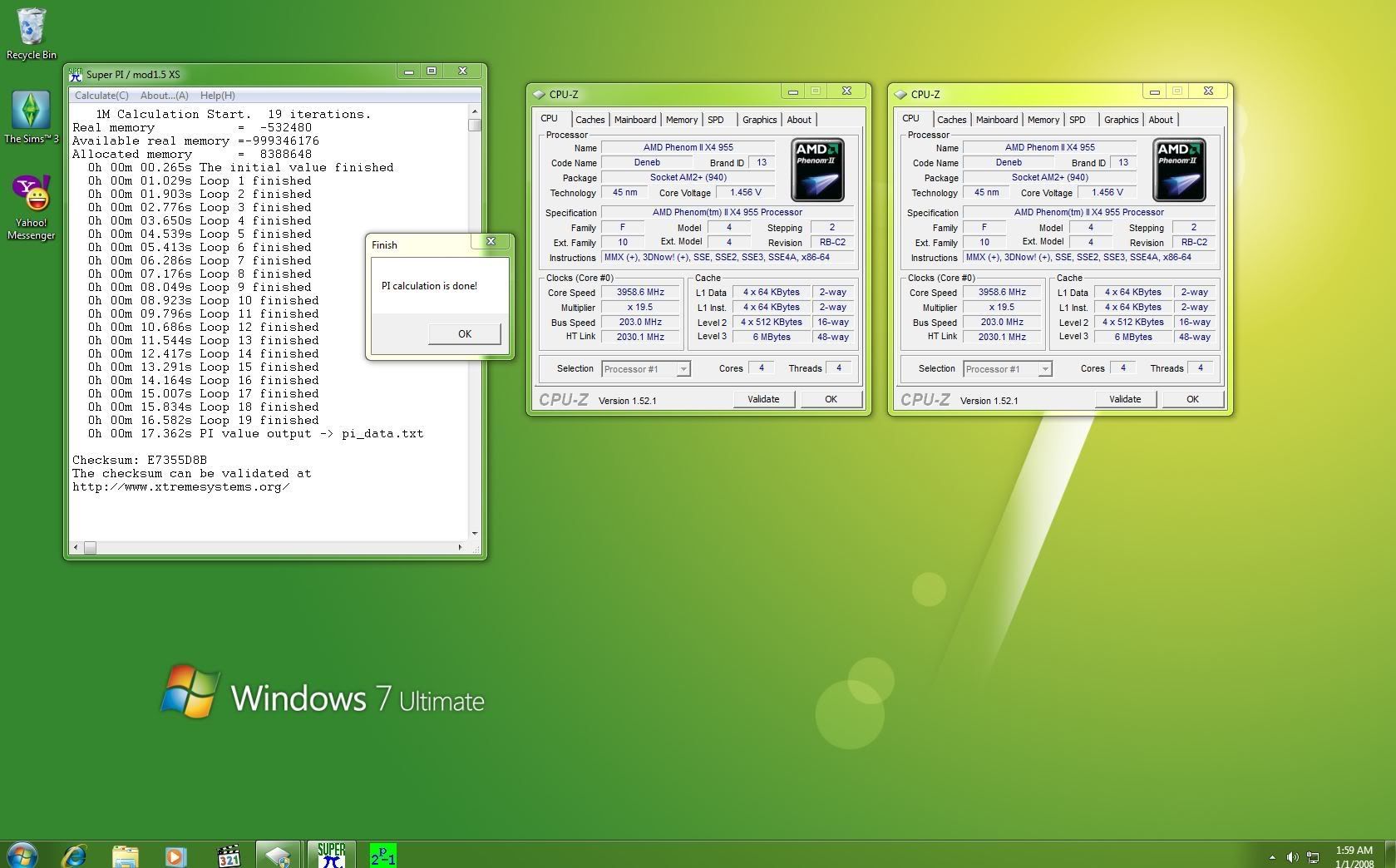This screenshot has width=1396, height=868.
Task: Click the Windows Start orb
Action: click(x=22, y=855)
